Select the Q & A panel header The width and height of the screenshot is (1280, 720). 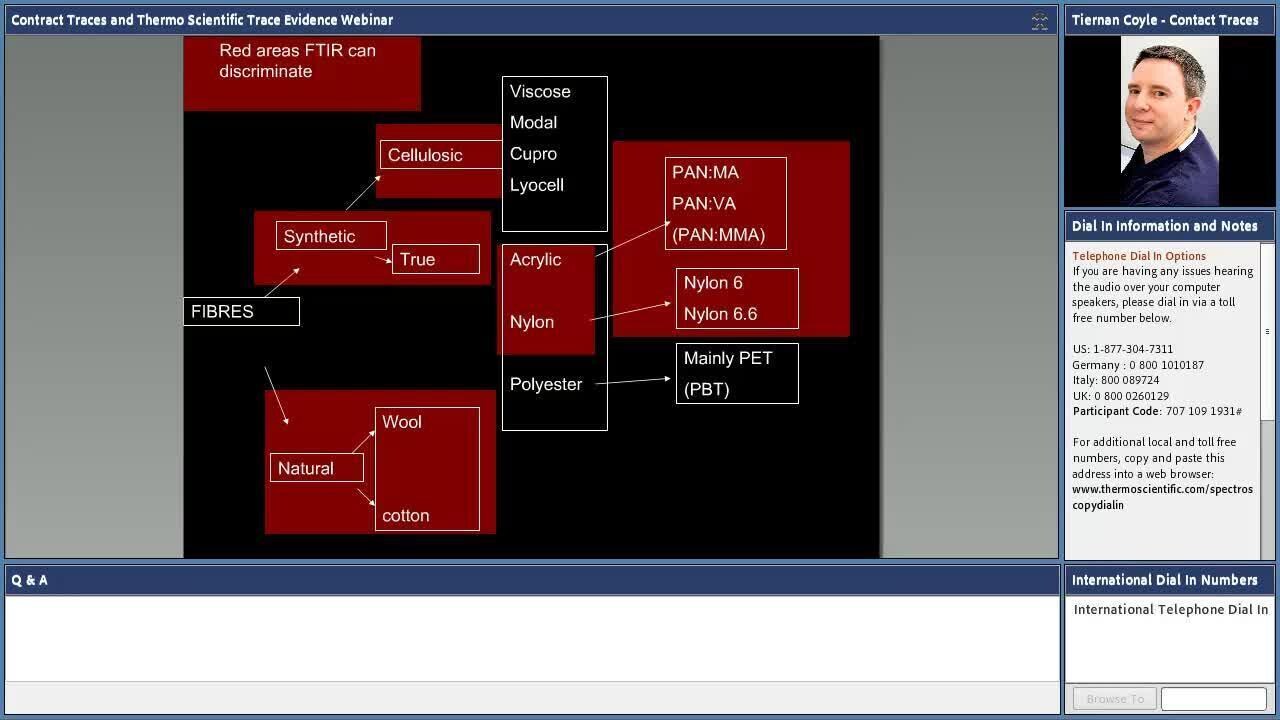[531, 580]
